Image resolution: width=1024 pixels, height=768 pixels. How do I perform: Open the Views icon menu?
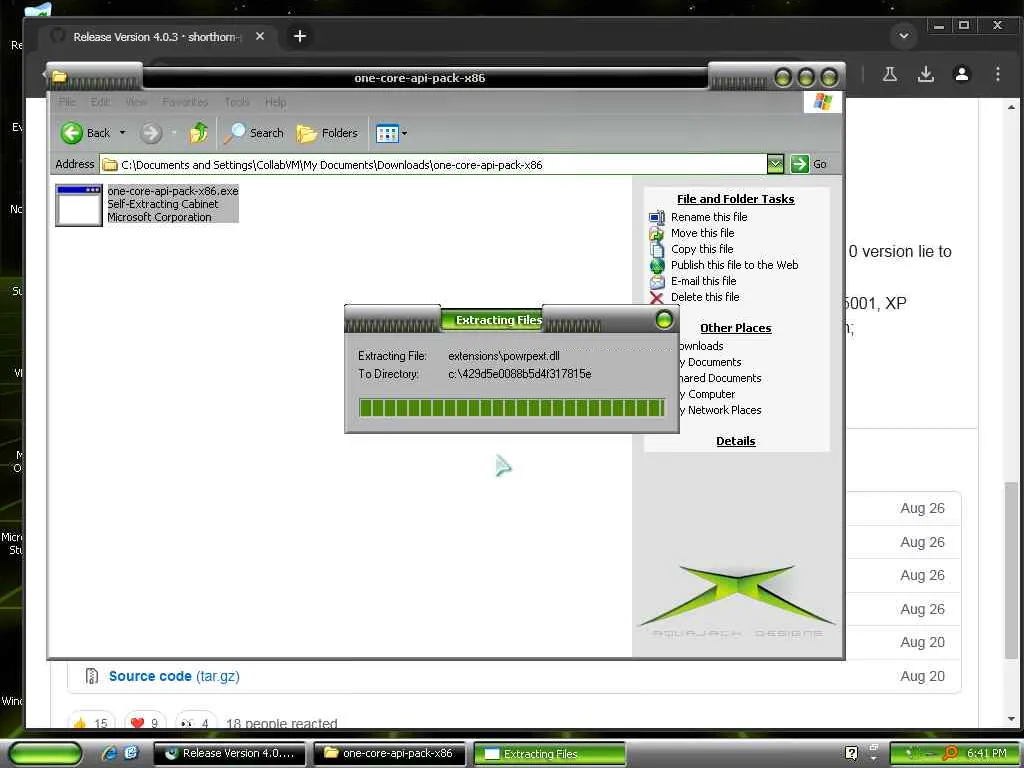click(391, 133)
